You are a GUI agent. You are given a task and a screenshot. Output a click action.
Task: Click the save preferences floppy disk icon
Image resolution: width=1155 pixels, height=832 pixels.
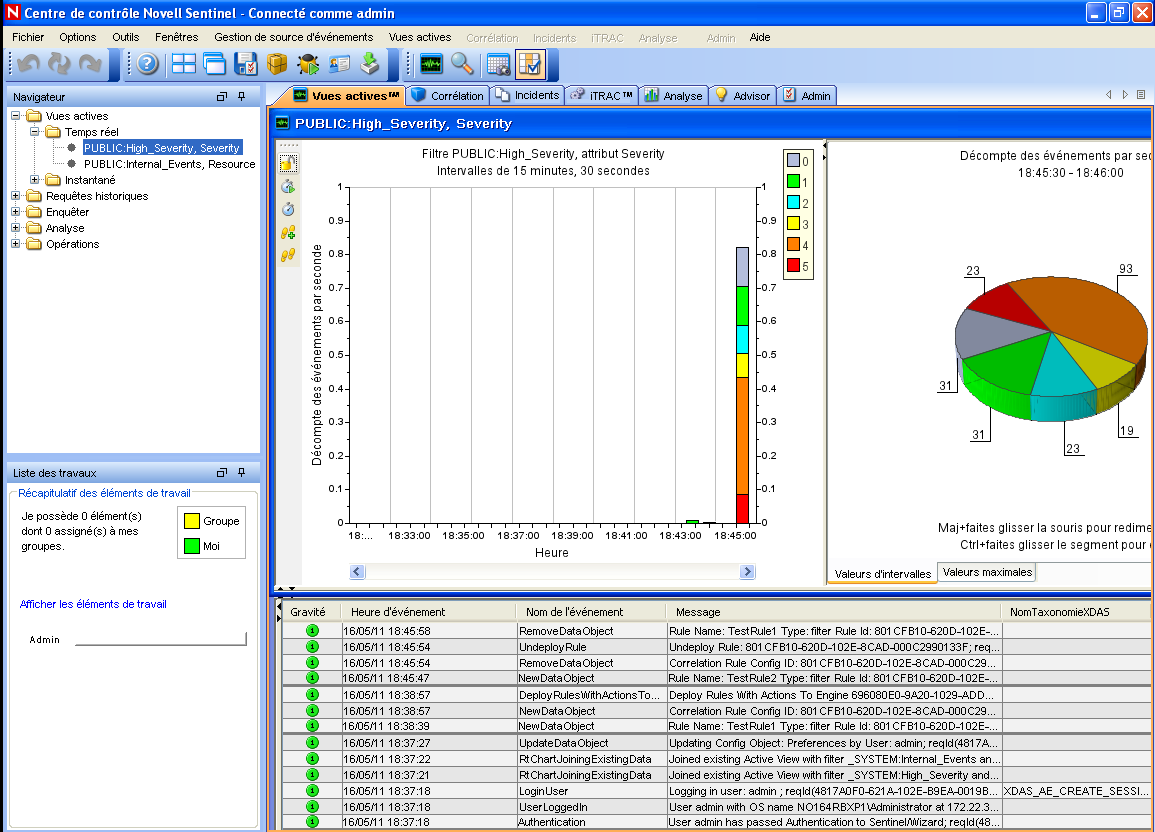245,65
